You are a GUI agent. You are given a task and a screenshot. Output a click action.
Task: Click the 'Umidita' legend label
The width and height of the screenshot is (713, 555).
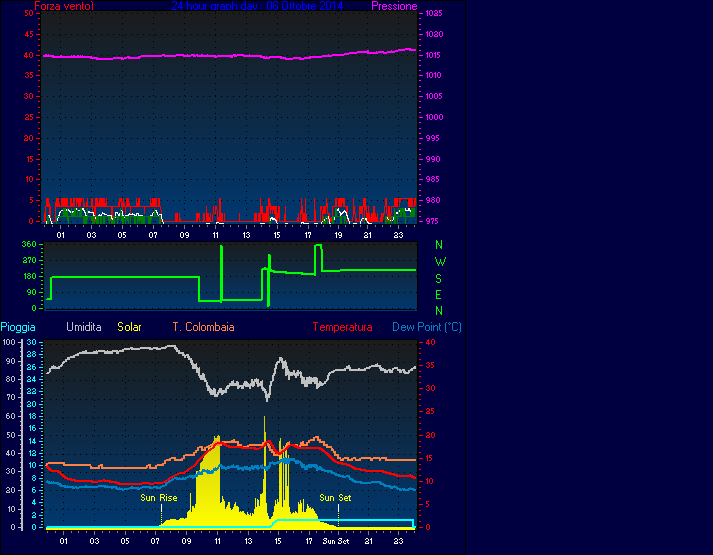point(84,327)
